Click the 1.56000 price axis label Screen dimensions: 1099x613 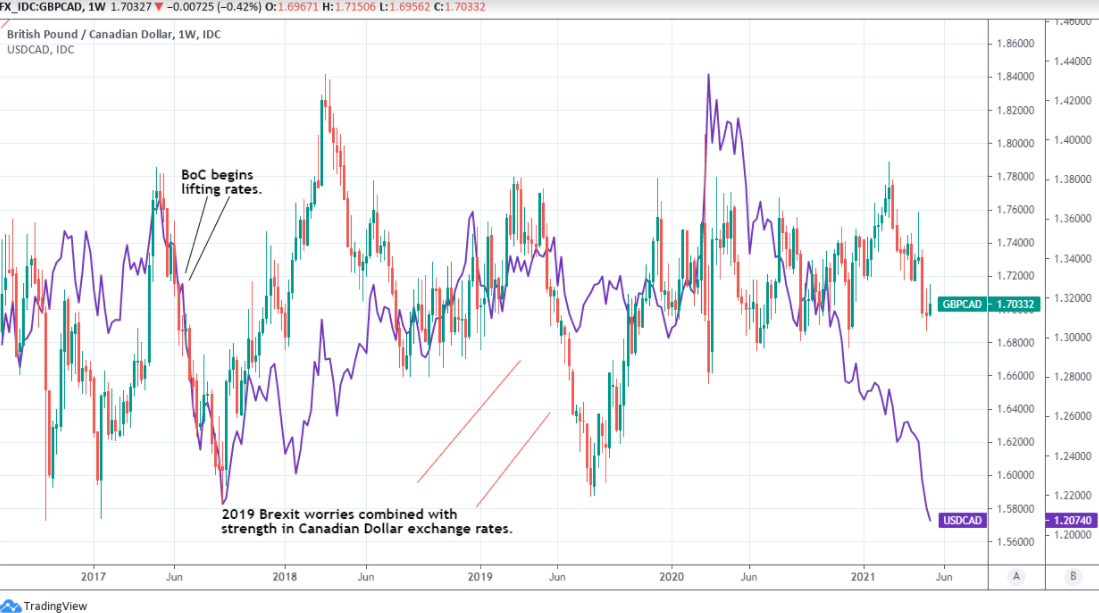point(1016,542)
